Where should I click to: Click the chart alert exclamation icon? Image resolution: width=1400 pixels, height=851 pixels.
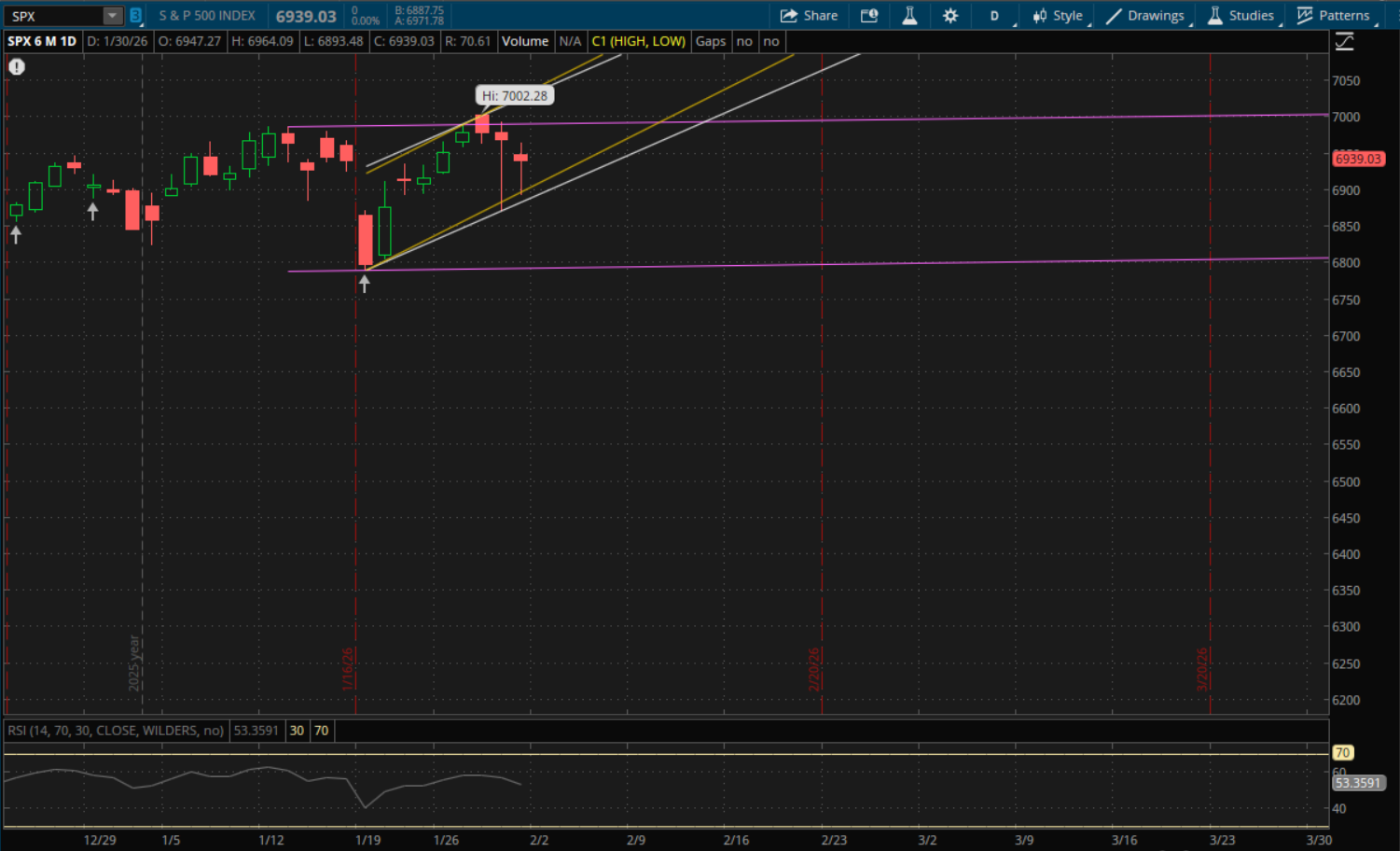coord(17,67)
